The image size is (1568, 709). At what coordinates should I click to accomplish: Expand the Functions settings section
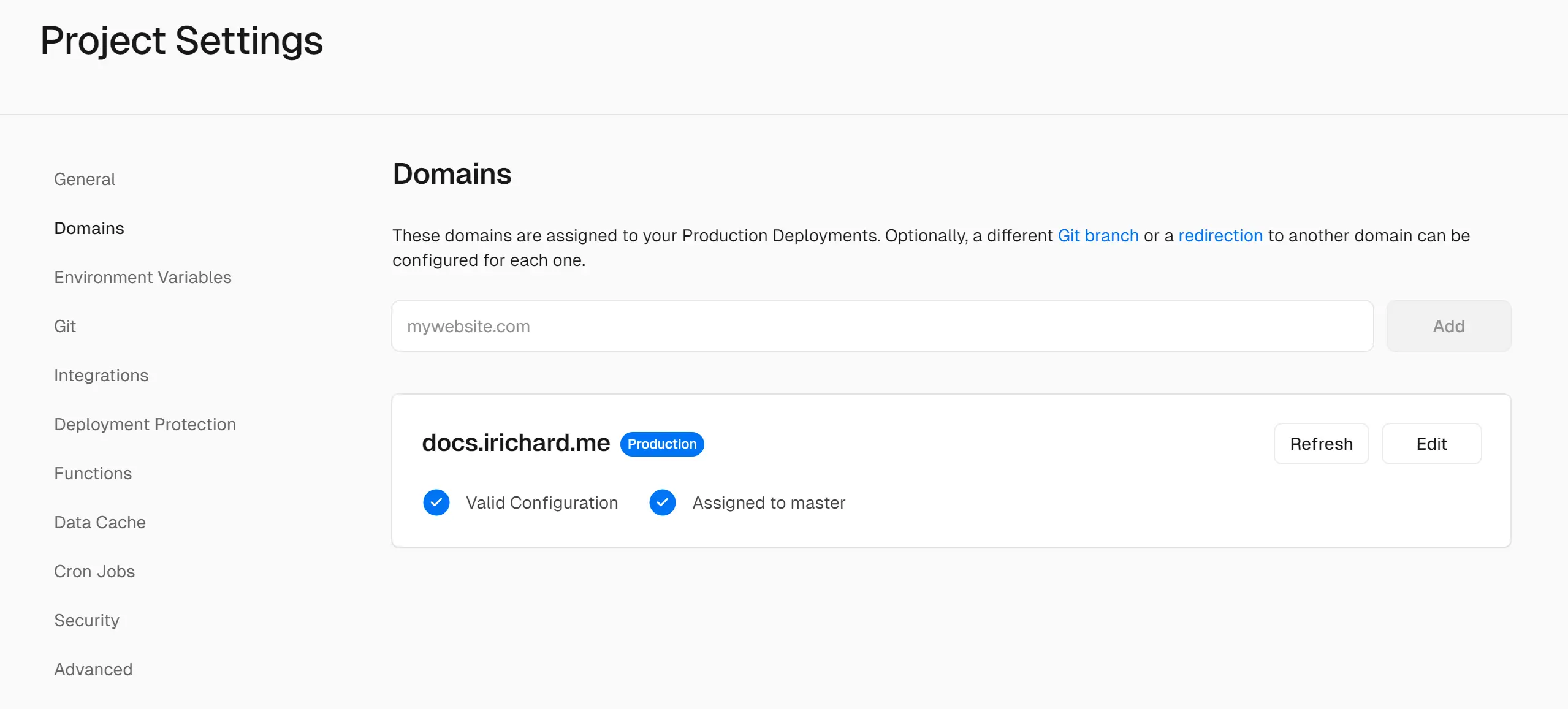point(93,473)
